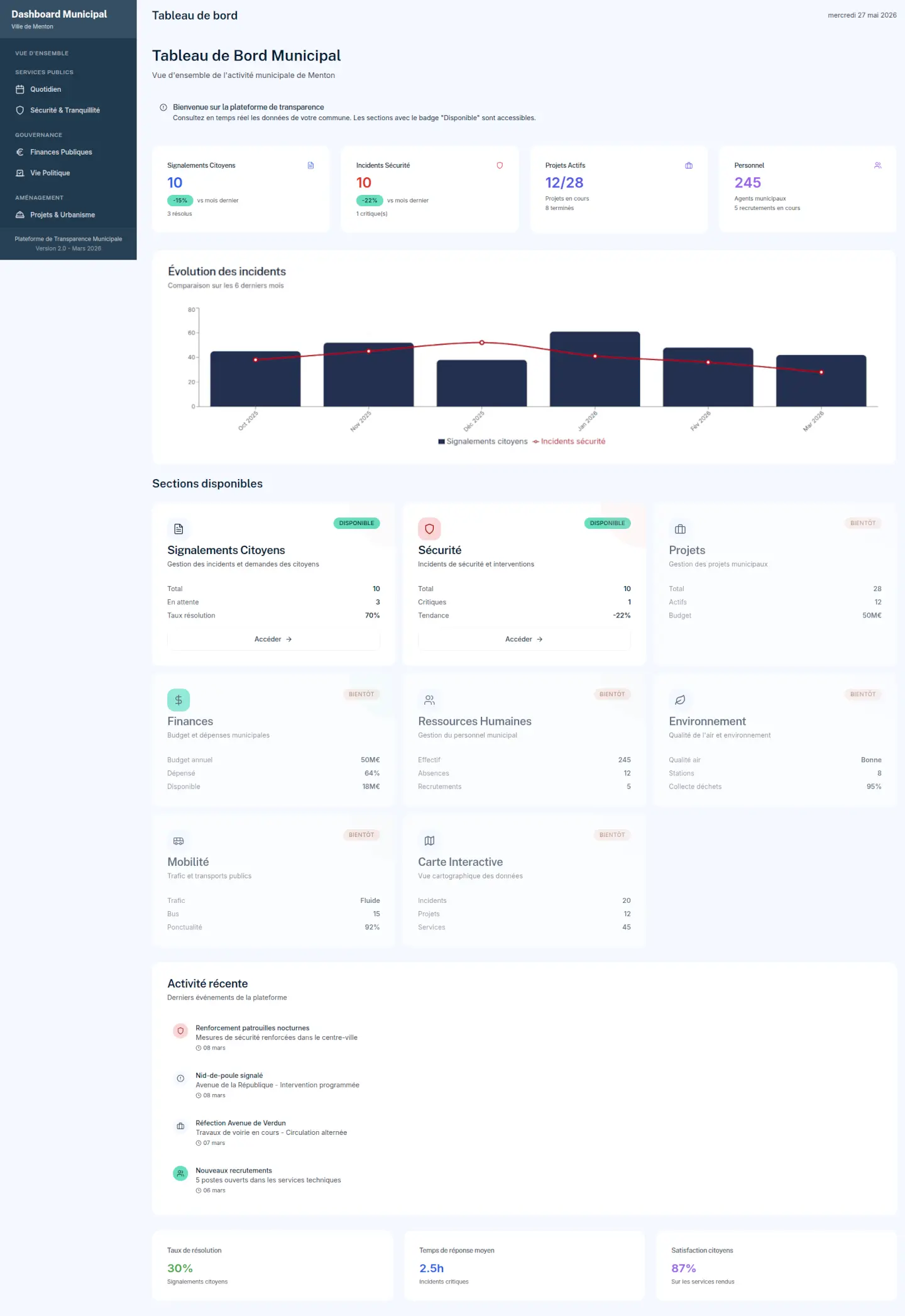Click the Jan 2026 bar in the chart
Screen dimensions: 905x1316
(595, 369)
